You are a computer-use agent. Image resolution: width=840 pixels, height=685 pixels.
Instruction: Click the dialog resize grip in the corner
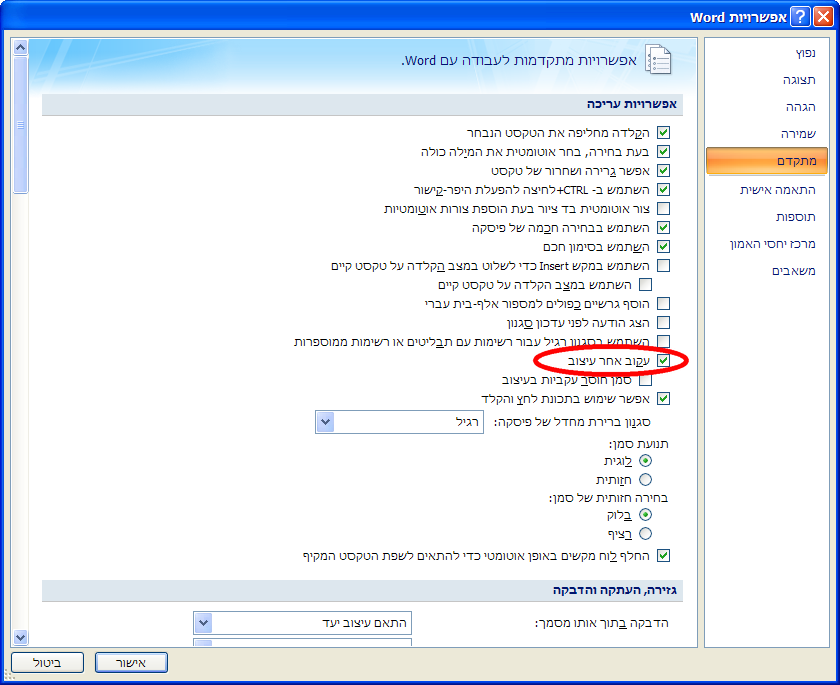(x=9, y=676)
